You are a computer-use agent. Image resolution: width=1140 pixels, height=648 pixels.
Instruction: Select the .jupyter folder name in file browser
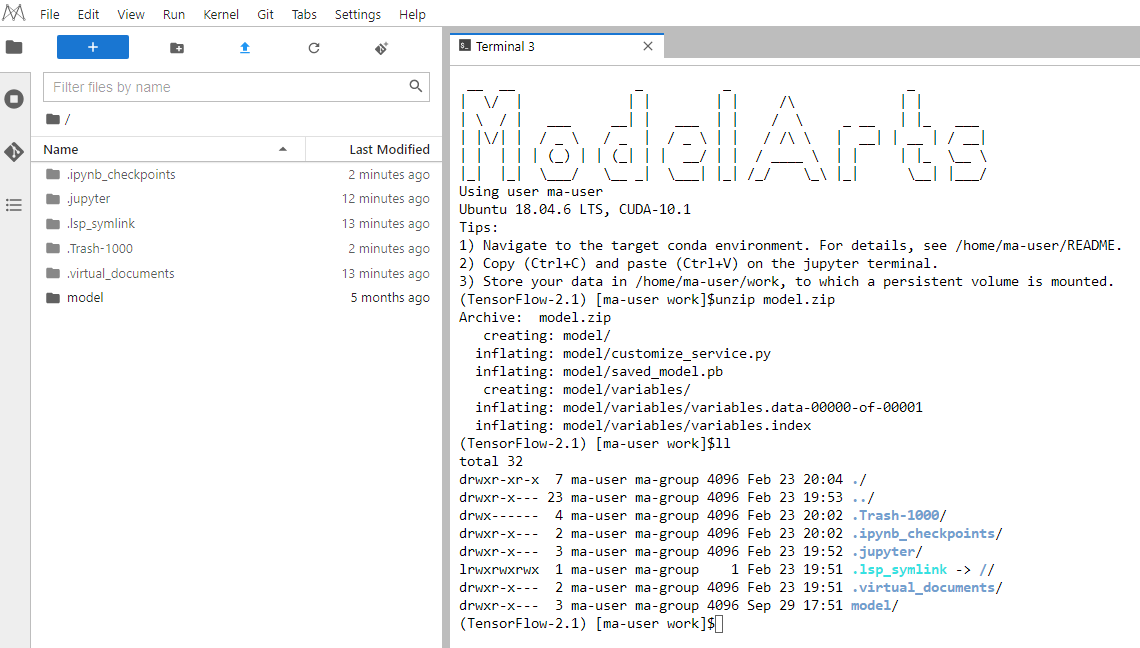tap(89, 199)
